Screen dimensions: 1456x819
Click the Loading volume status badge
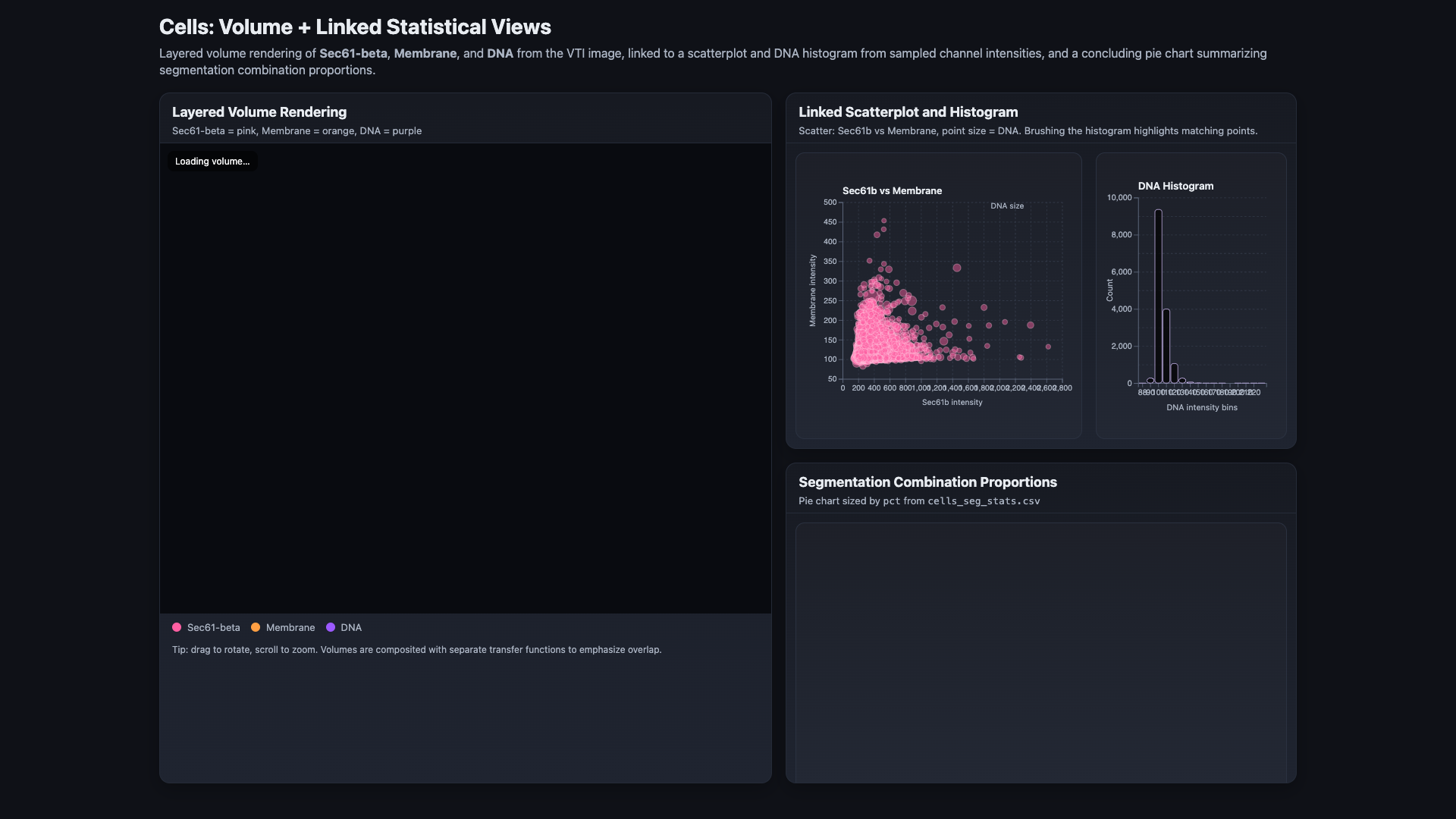point(212,162)
